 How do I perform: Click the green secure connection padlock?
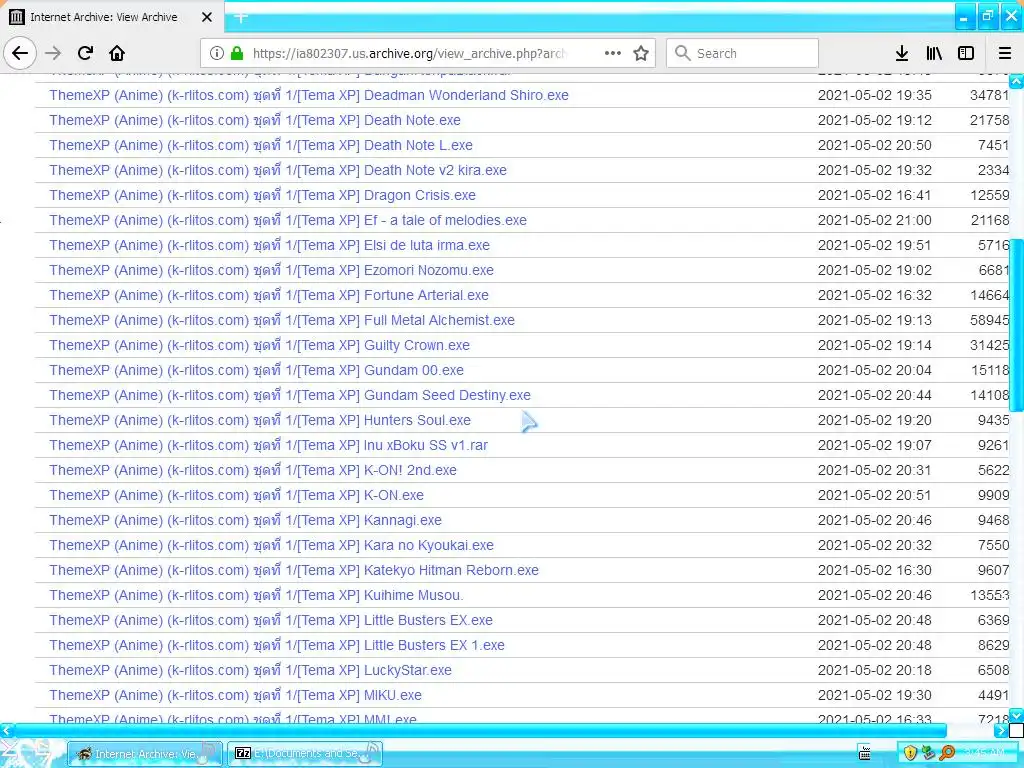point(237,53)
